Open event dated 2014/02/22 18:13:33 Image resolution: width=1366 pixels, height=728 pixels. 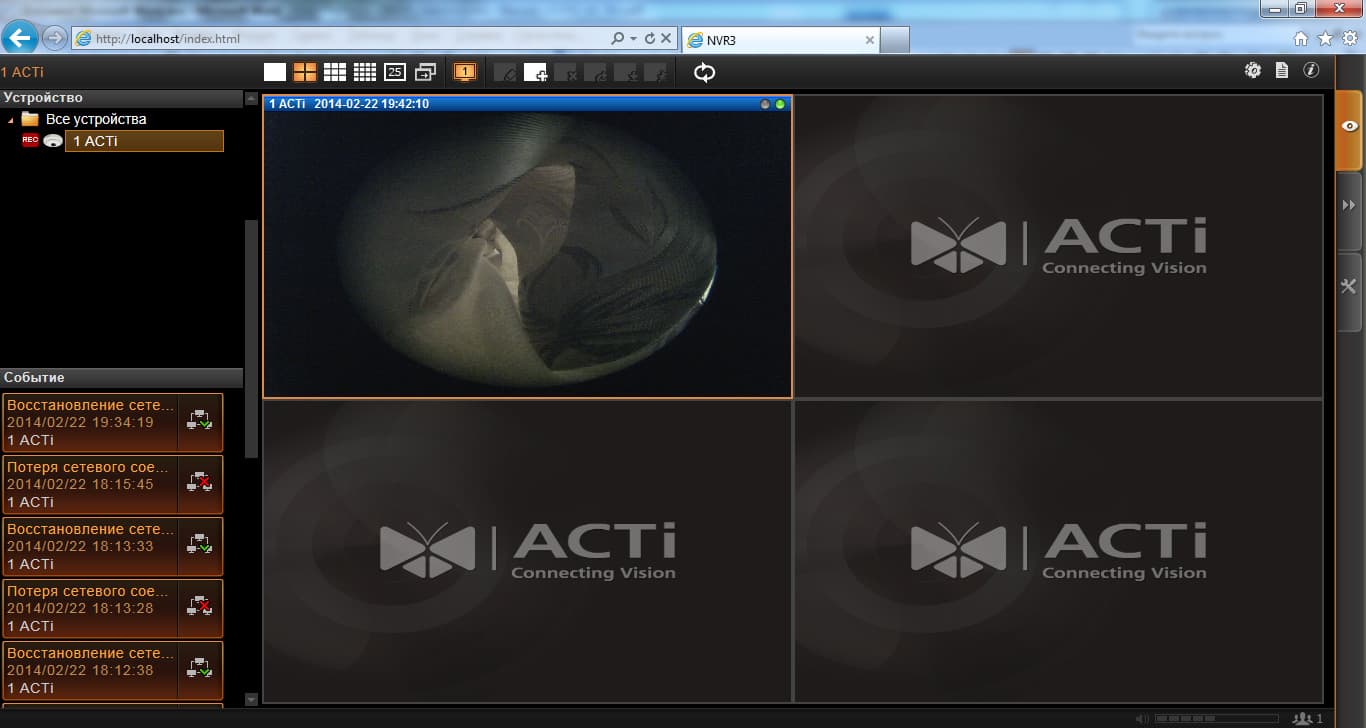[x=112, y=546]
